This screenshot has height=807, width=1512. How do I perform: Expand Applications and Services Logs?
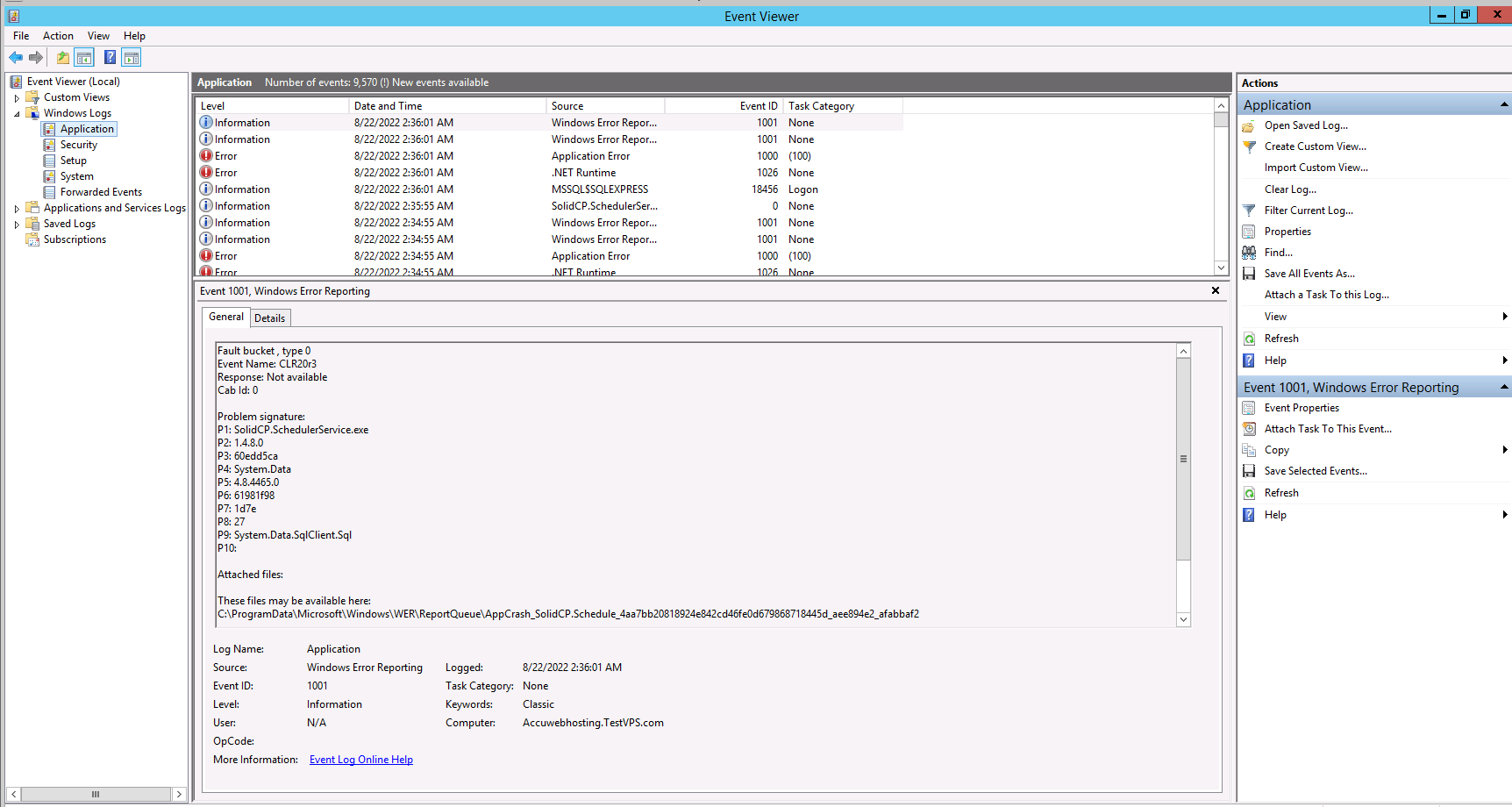tap(16, 207)
